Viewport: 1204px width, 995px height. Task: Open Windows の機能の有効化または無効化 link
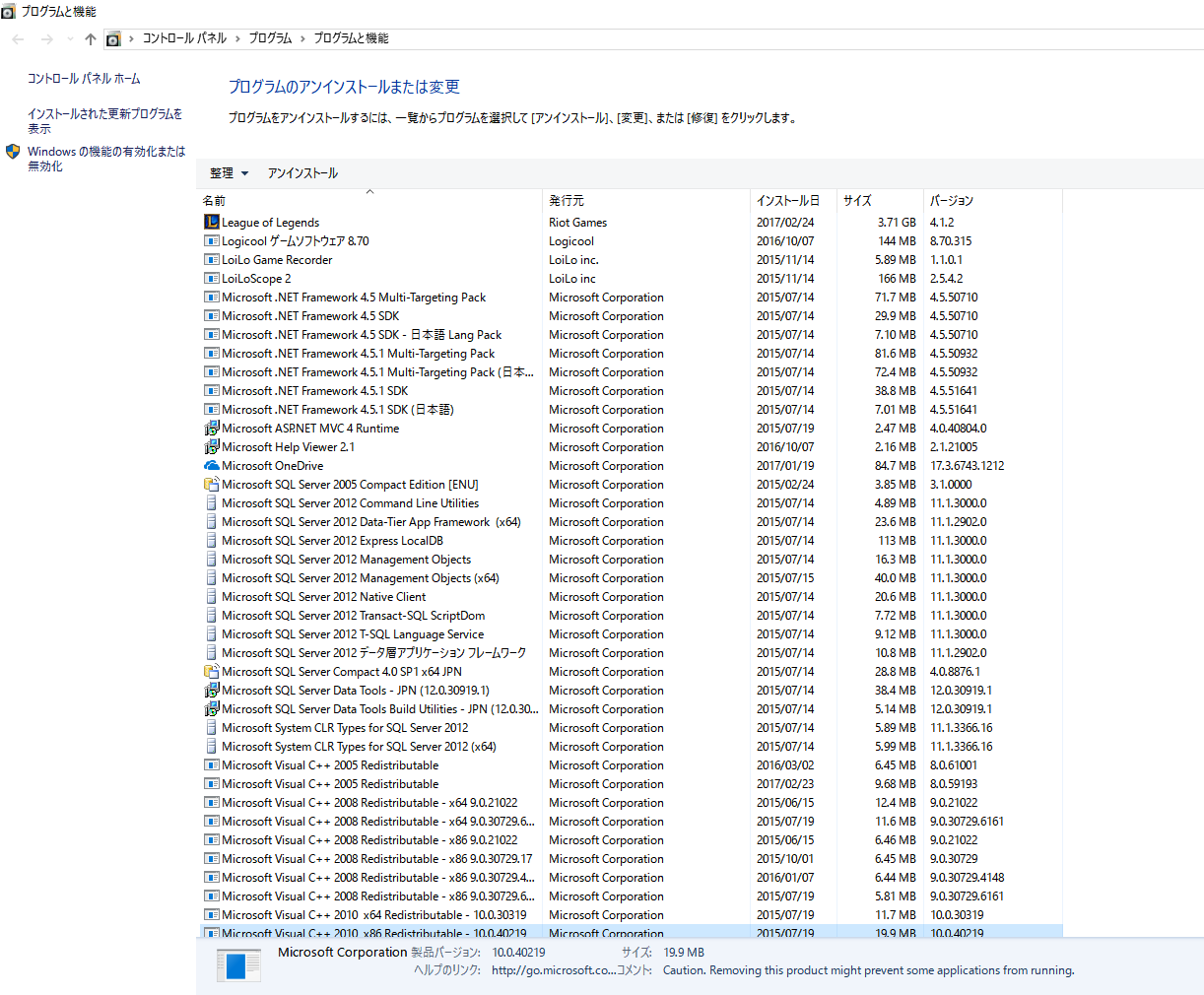(106, 159)
